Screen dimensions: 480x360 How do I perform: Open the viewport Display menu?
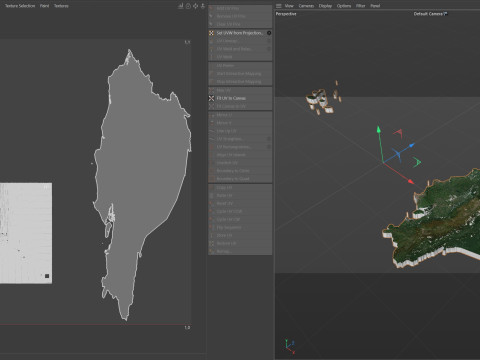click(x=325, y=6)
